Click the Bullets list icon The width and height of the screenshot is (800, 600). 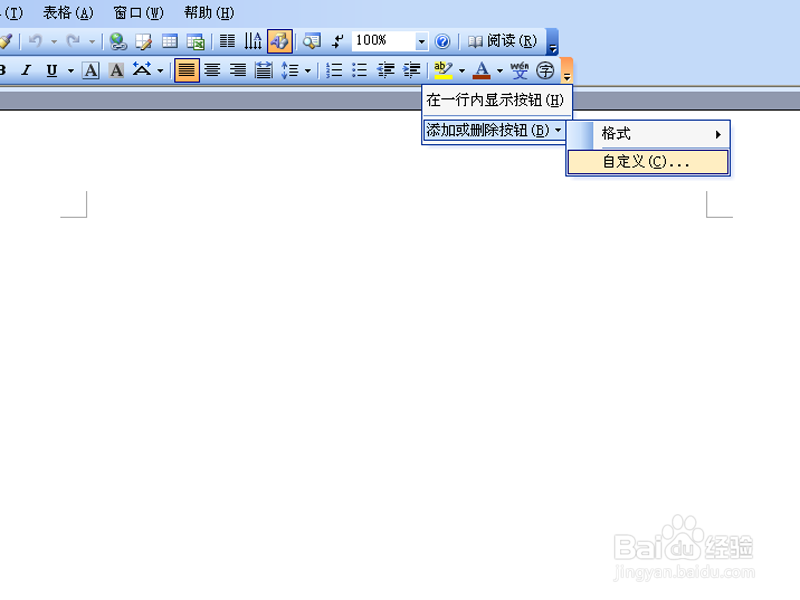coord(360,70)
